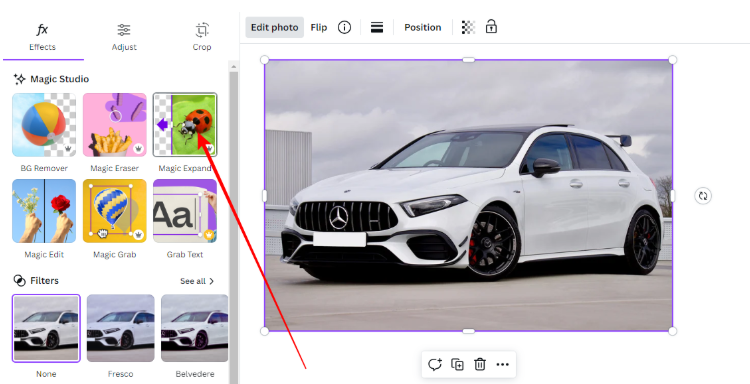Select the Grab Text tool

[185, 211]
